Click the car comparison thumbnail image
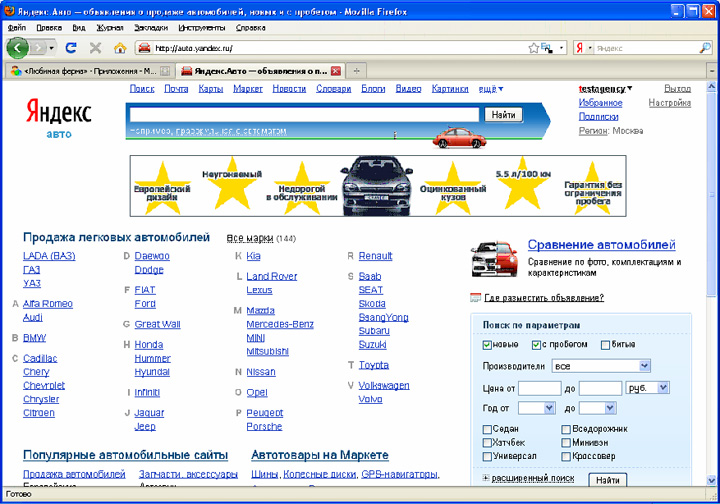Screen dimensions: 720x504 tap(495, 258)
